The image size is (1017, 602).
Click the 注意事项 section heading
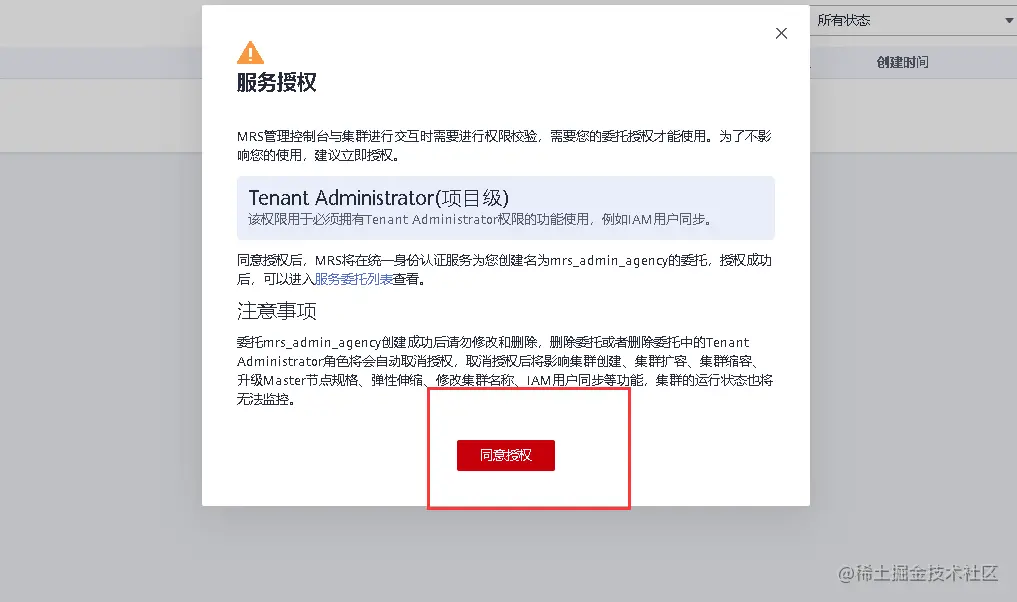[x=277, y=311]
